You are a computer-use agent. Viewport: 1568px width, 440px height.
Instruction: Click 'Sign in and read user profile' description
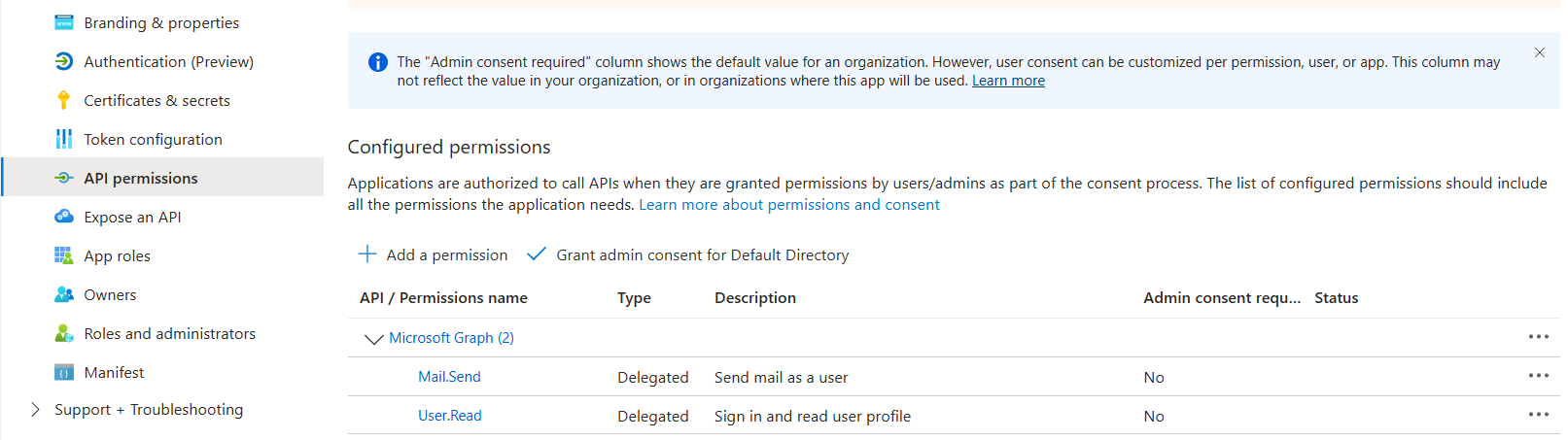point(813,417)
